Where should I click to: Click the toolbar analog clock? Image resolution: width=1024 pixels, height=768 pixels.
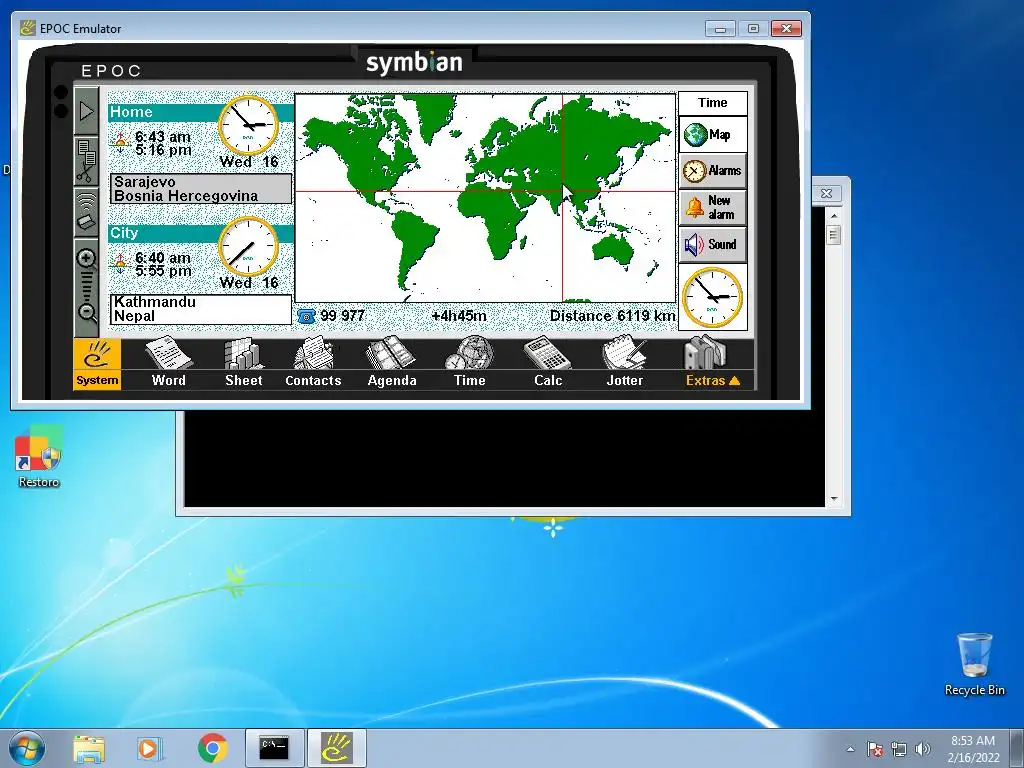[712, 297]
